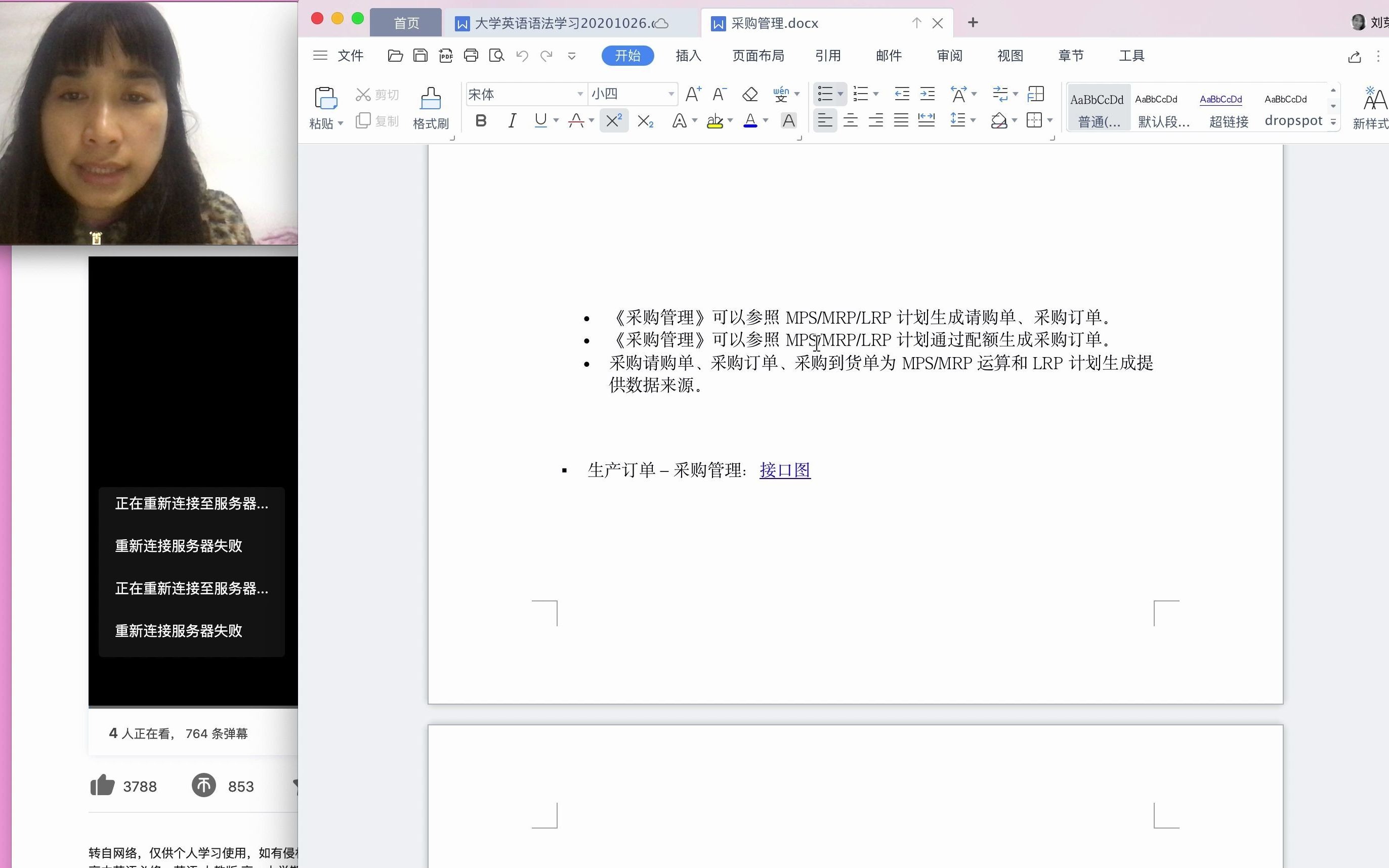This screenshot has width=1389, height=868.
Task: Click the Superscript formatting icon
Action: point(613,121)
